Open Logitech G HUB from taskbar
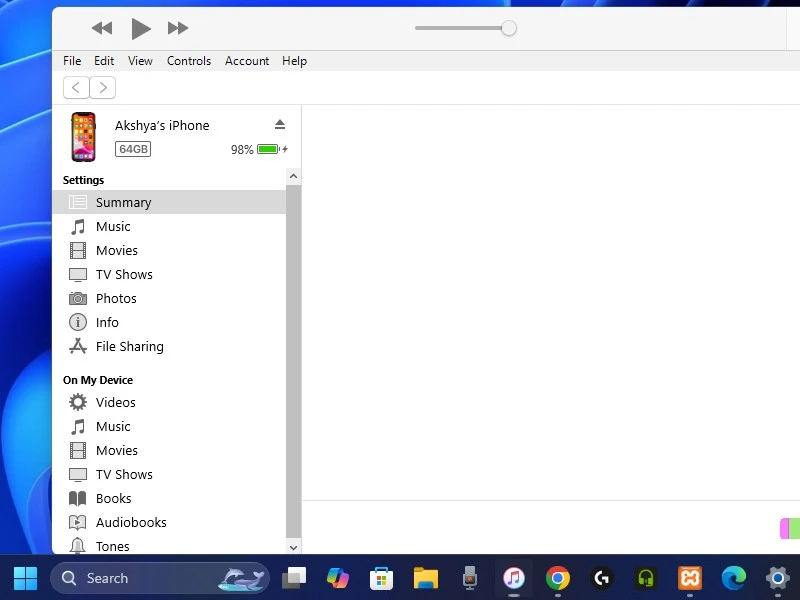Image resolution: width=800 pixels, height=600 pixels. (x=602, y=578)
